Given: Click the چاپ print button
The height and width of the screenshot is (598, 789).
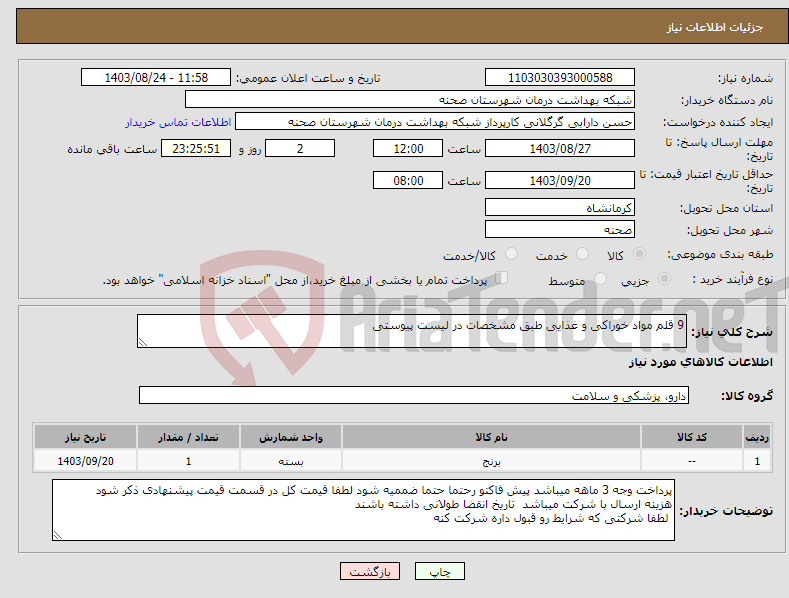Looking at the screenshot, I should coord(440,571).
